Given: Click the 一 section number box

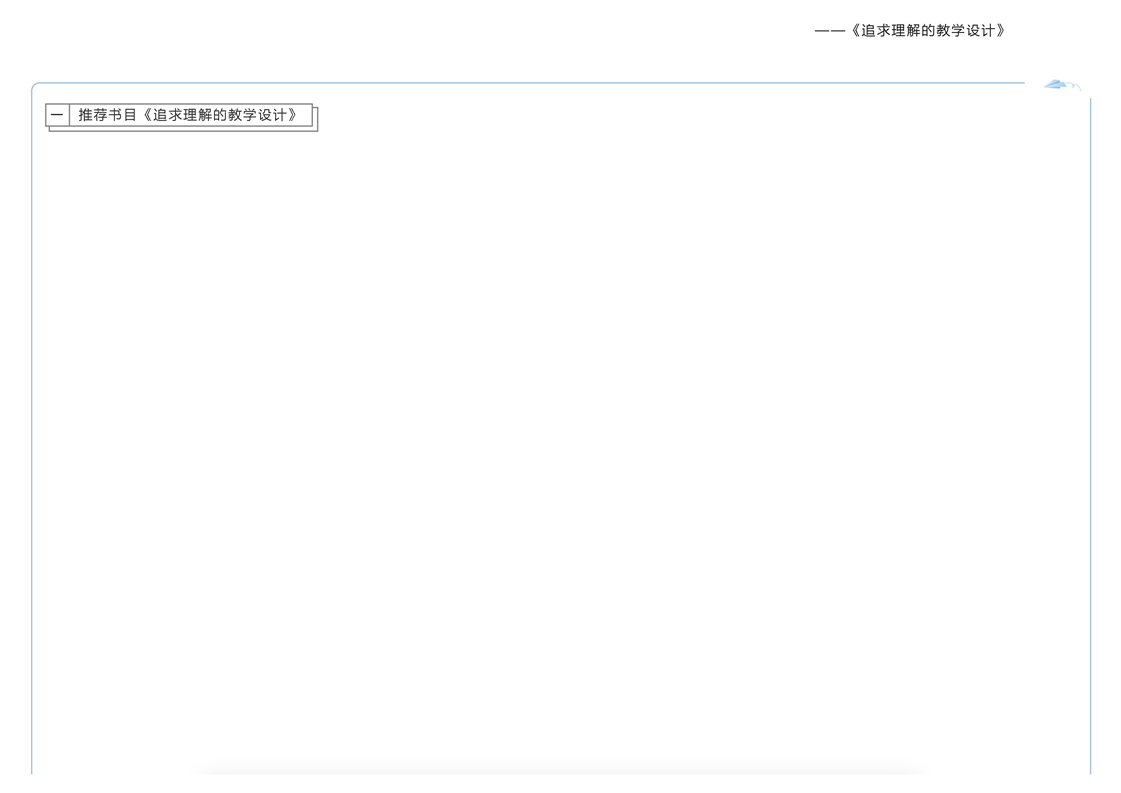Looking at the screenshot, I should 57,115.
